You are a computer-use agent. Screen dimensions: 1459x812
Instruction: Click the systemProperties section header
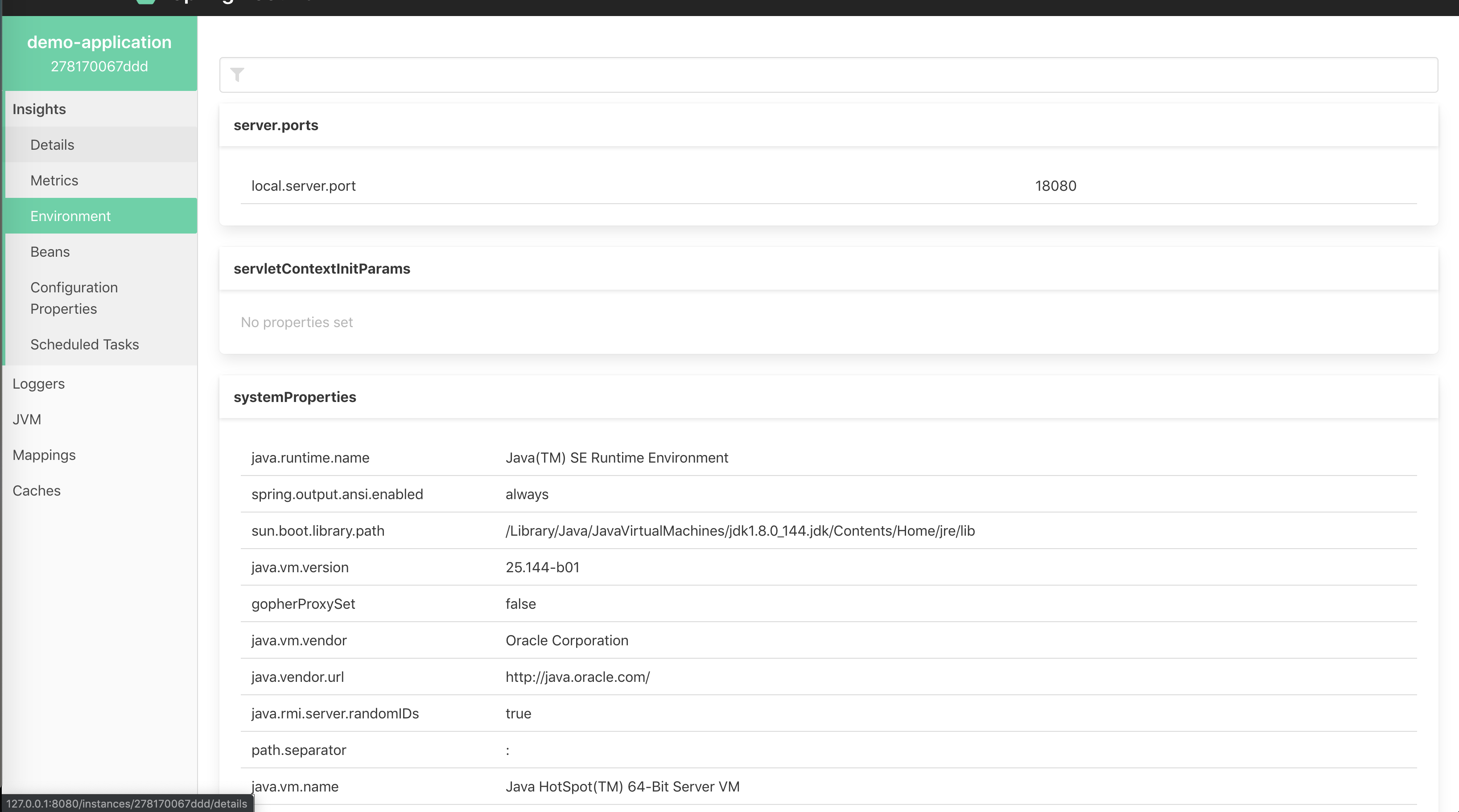(x=294, y=397)
